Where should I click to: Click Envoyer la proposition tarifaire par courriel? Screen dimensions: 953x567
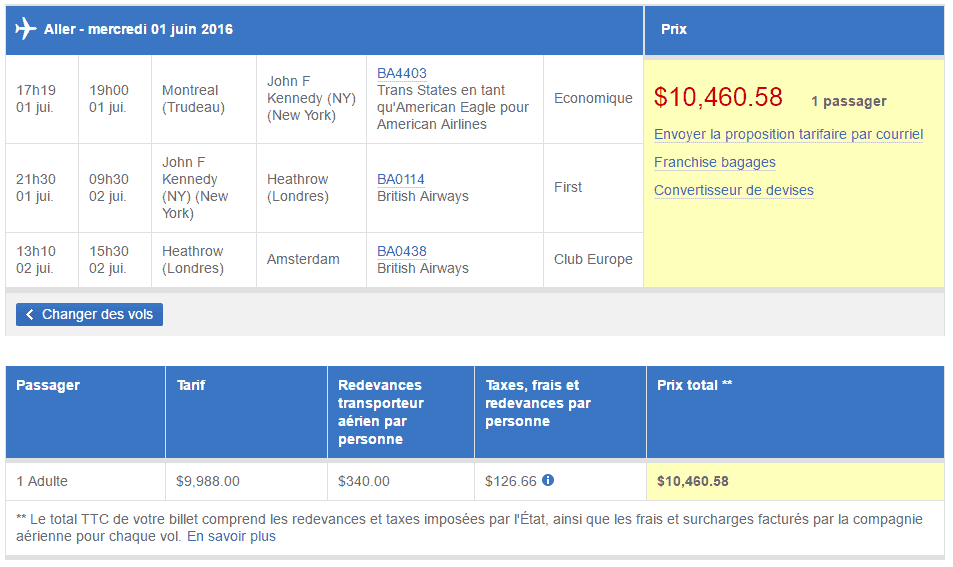point(788,134)
